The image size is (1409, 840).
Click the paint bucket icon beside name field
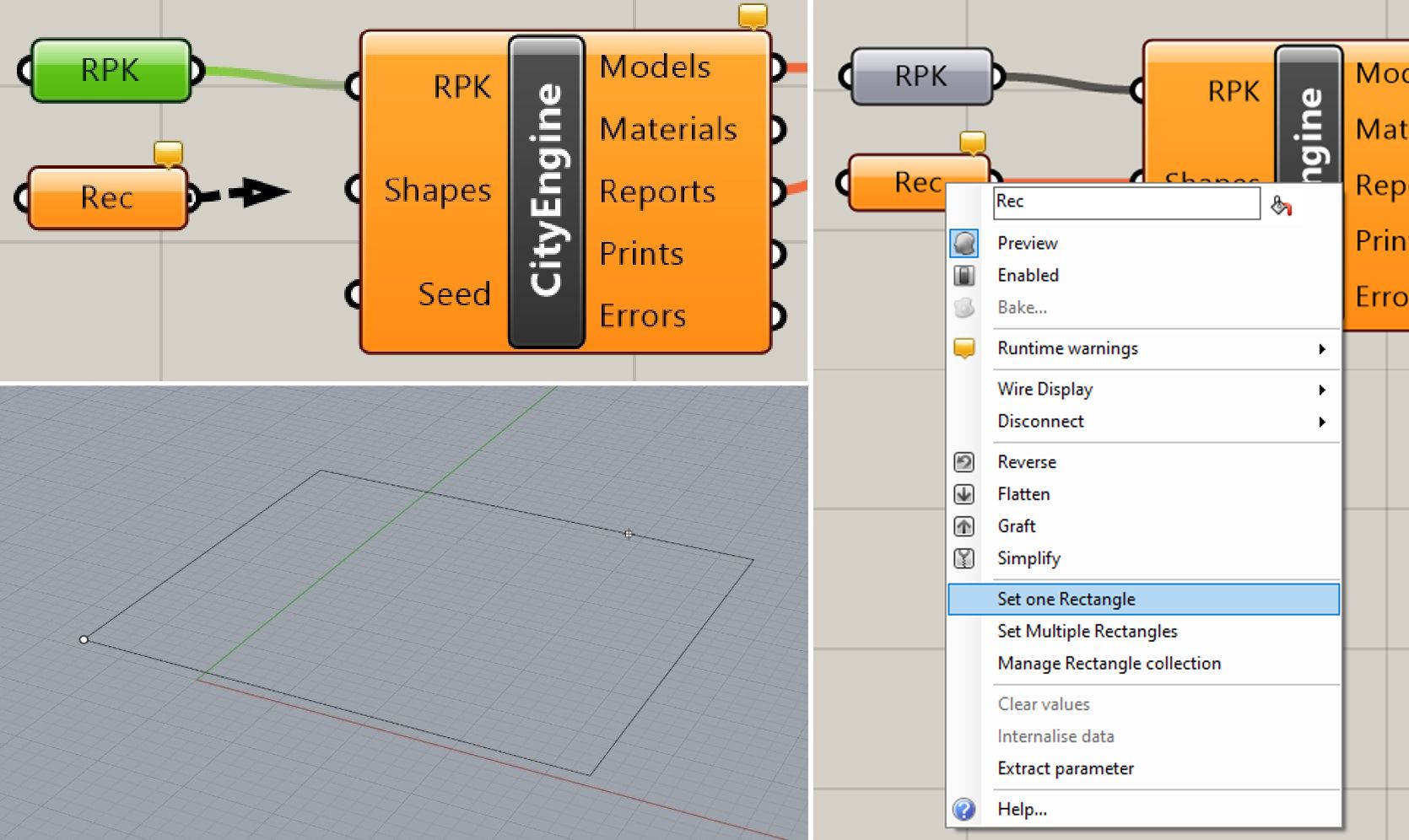[1281, 205]
